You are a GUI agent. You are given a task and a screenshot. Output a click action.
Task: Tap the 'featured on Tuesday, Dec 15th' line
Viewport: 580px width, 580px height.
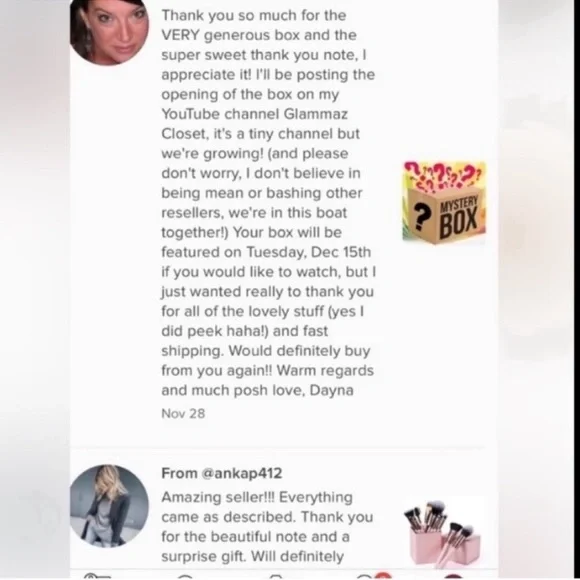click(266, 252)
